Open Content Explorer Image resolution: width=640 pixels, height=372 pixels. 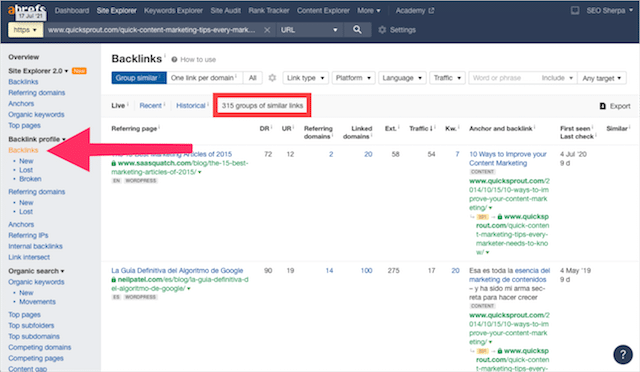(x=323, y=10)
